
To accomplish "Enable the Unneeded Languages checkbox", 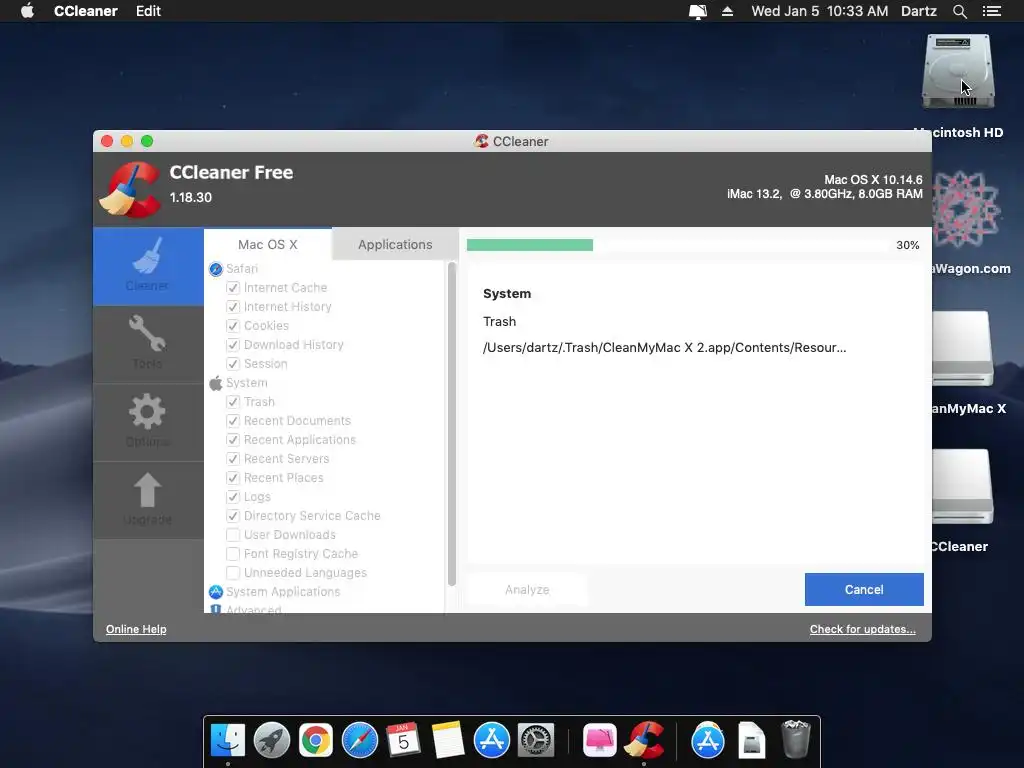I will (232, 573).
